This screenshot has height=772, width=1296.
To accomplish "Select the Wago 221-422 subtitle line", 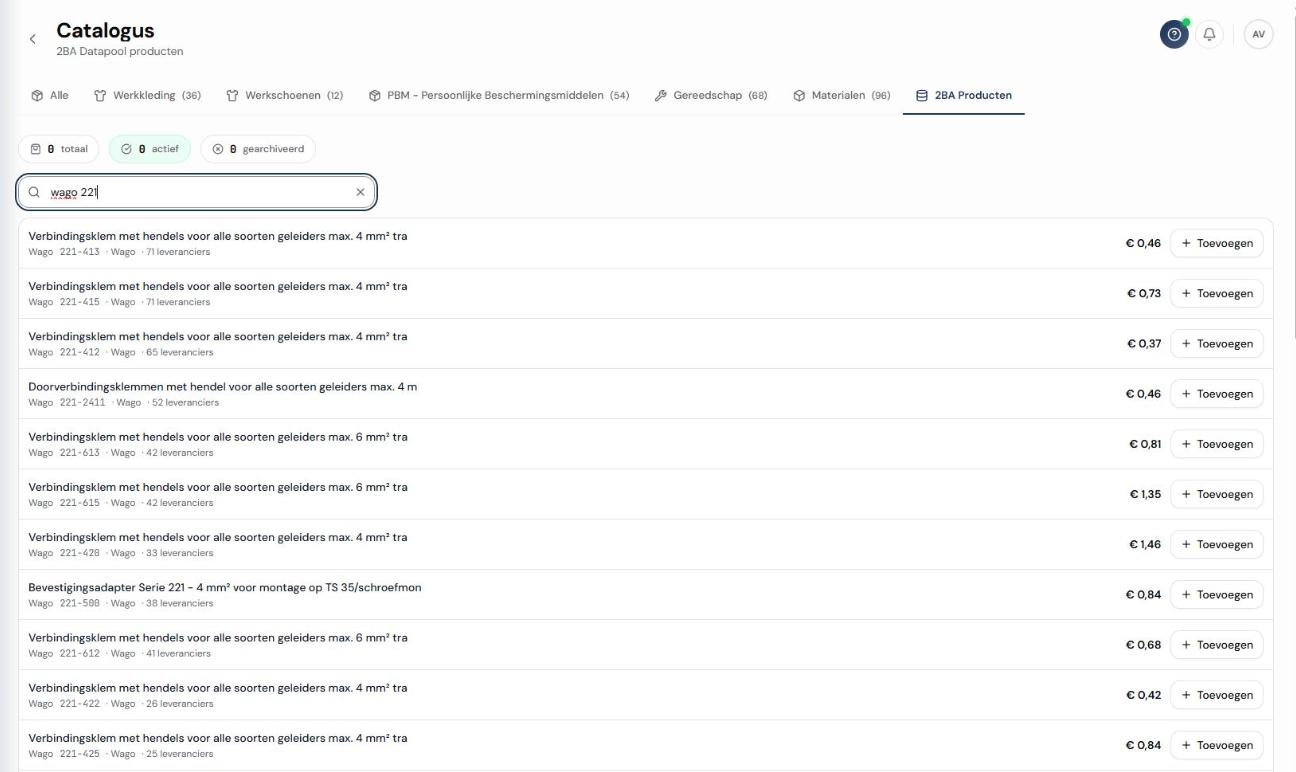I will point(120,704).
